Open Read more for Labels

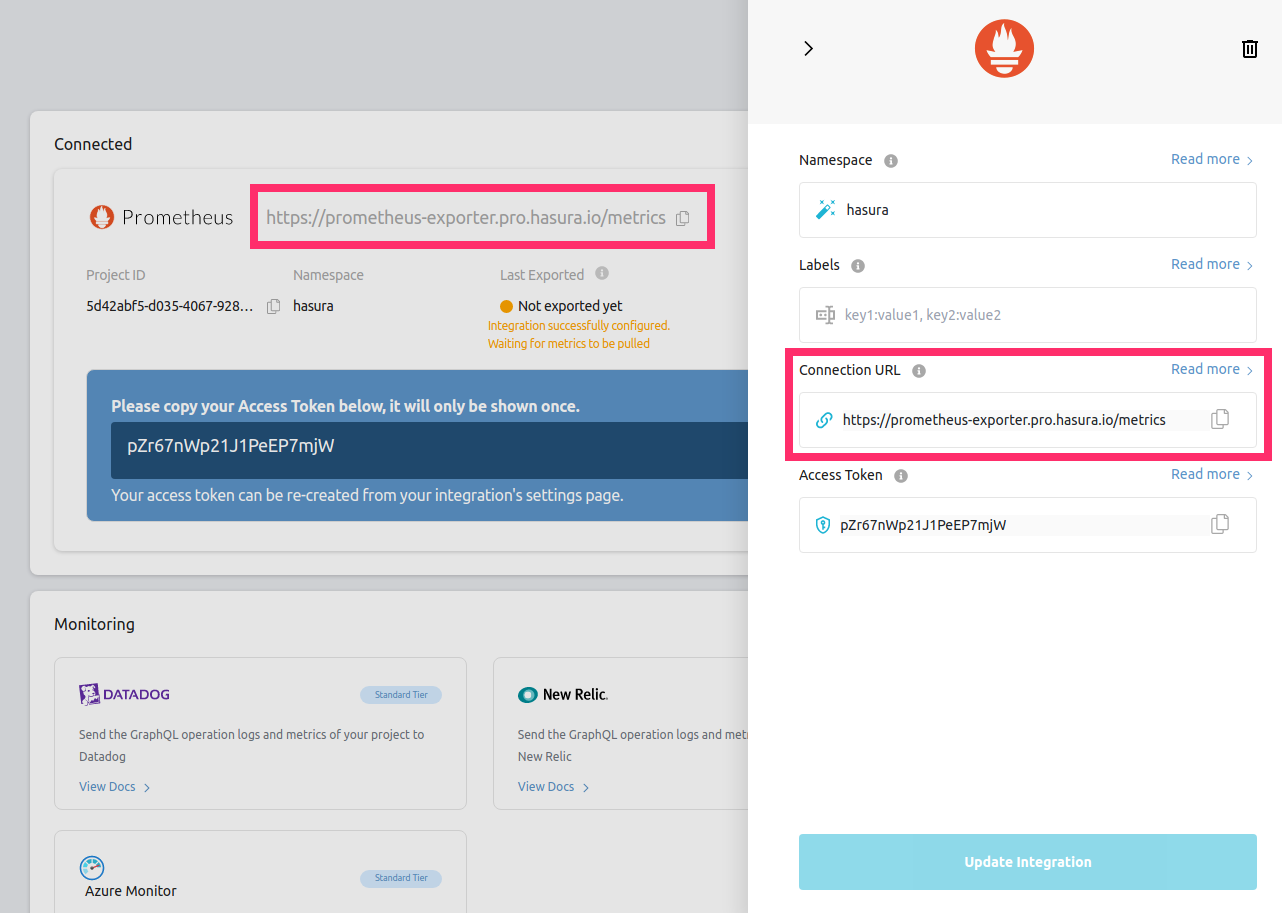[1211, 265]
